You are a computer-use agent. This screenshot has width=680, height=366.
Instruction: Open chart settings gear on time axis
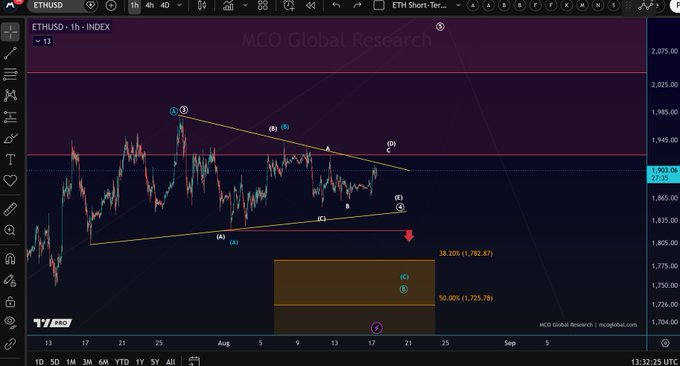(x=665, y=343)
